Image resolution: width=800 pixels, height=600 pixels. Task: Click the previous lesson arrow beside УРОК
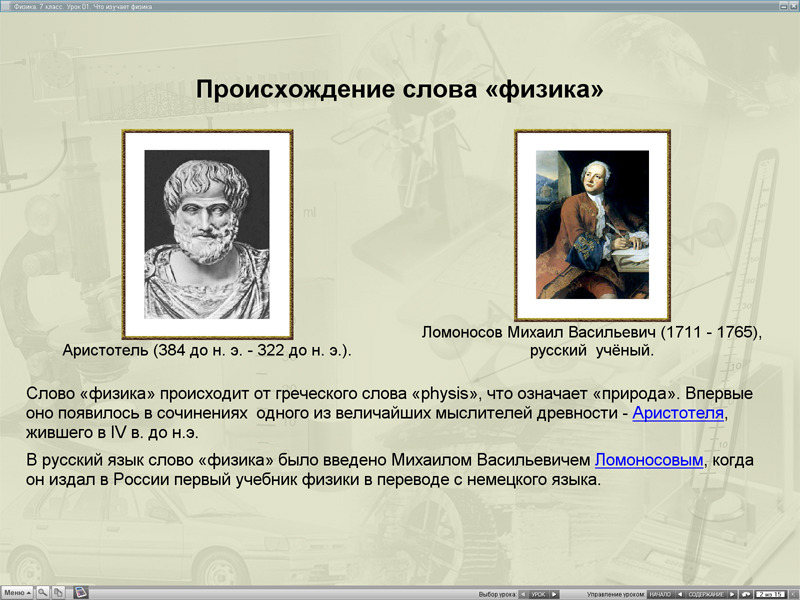pos(522,592)
